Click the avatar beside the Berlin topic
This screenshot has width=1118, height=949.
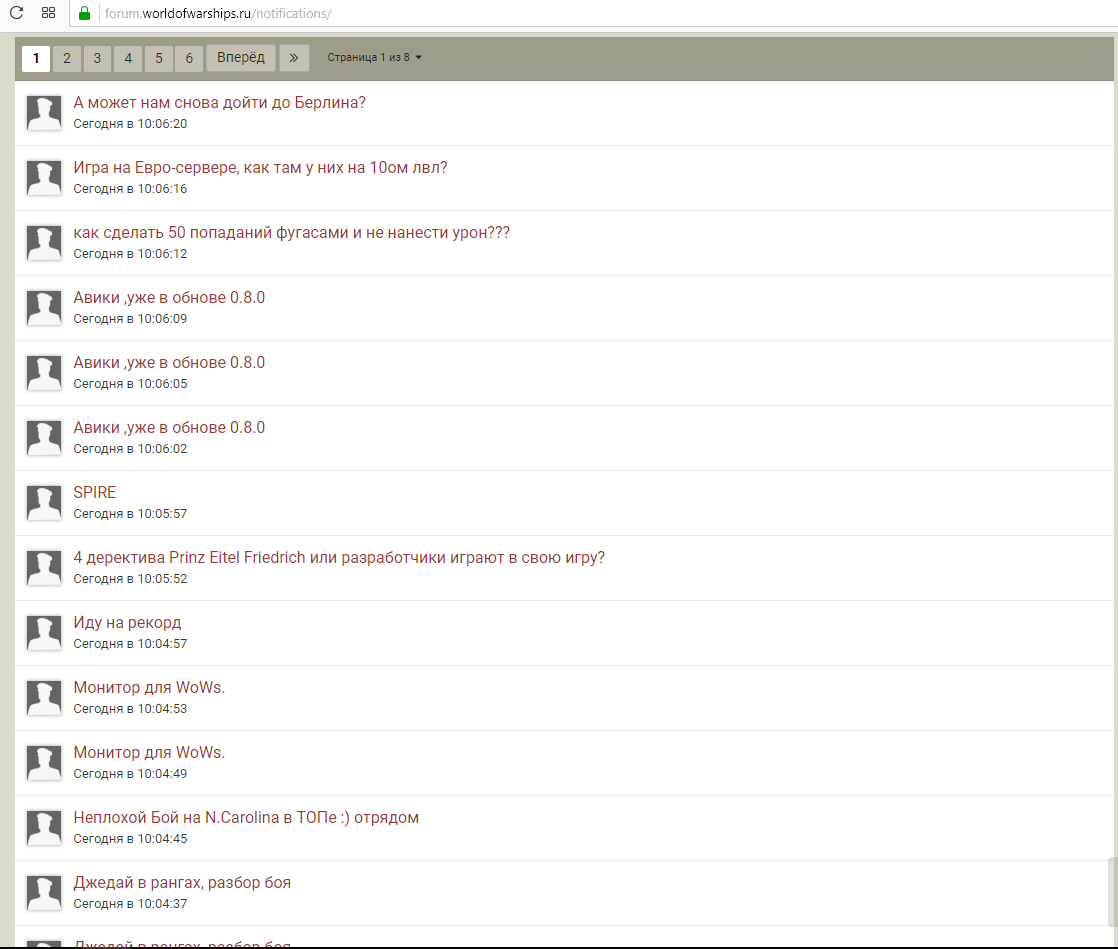pos(43,113)
